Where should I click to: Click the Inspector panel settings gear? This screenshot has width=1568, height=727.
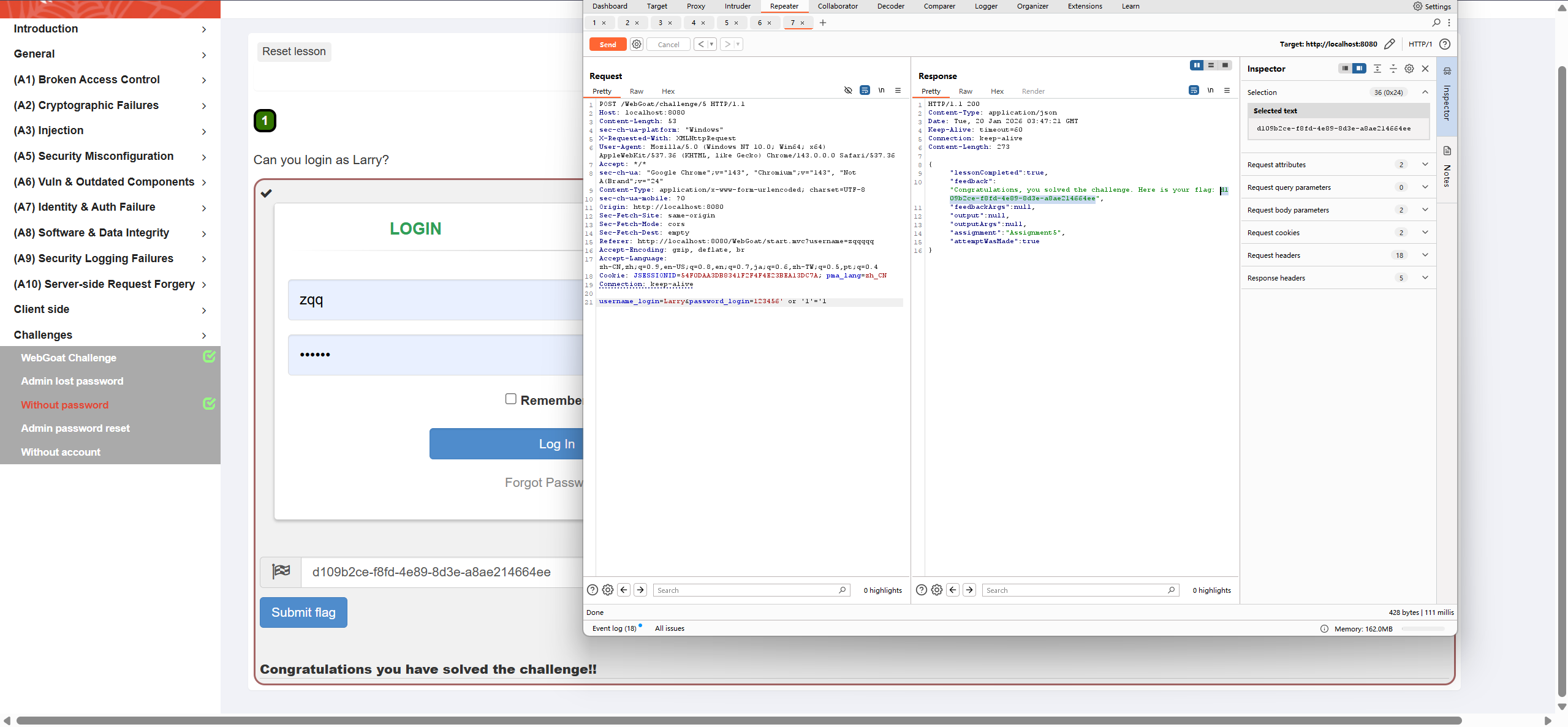tap(1409, 69)
